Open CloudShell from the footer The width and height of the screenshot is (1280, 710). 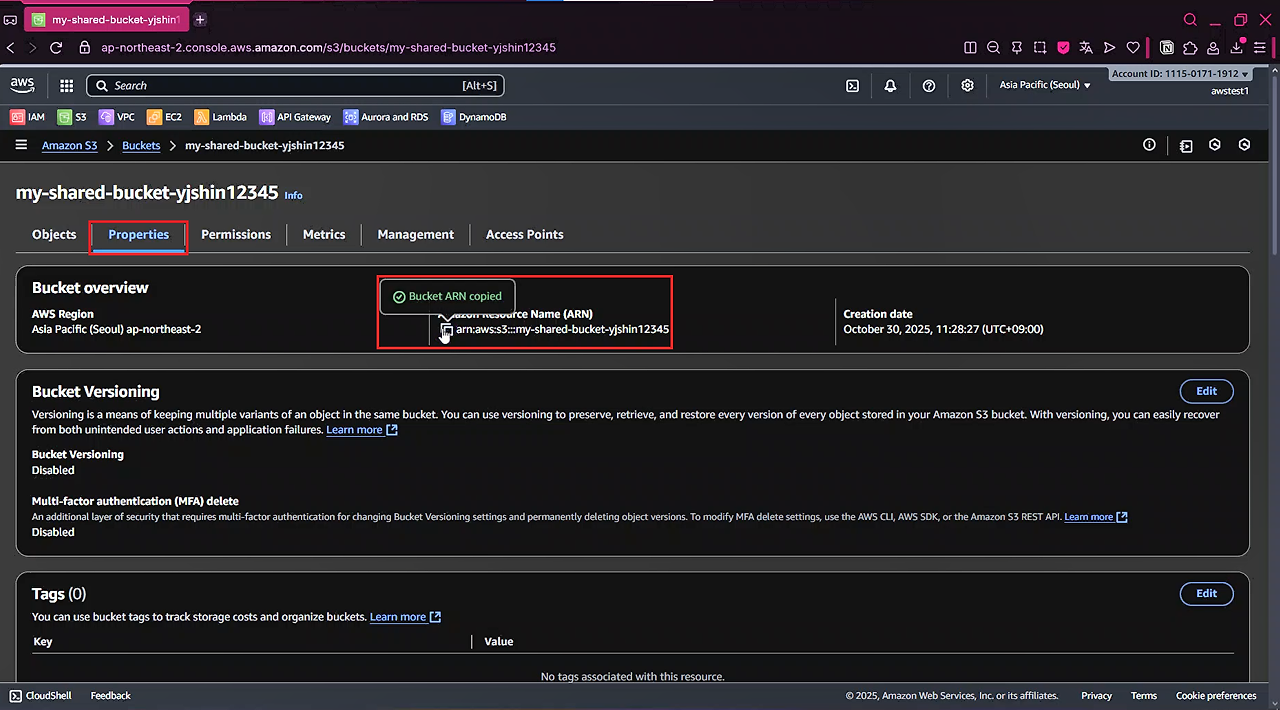point(40,696)
